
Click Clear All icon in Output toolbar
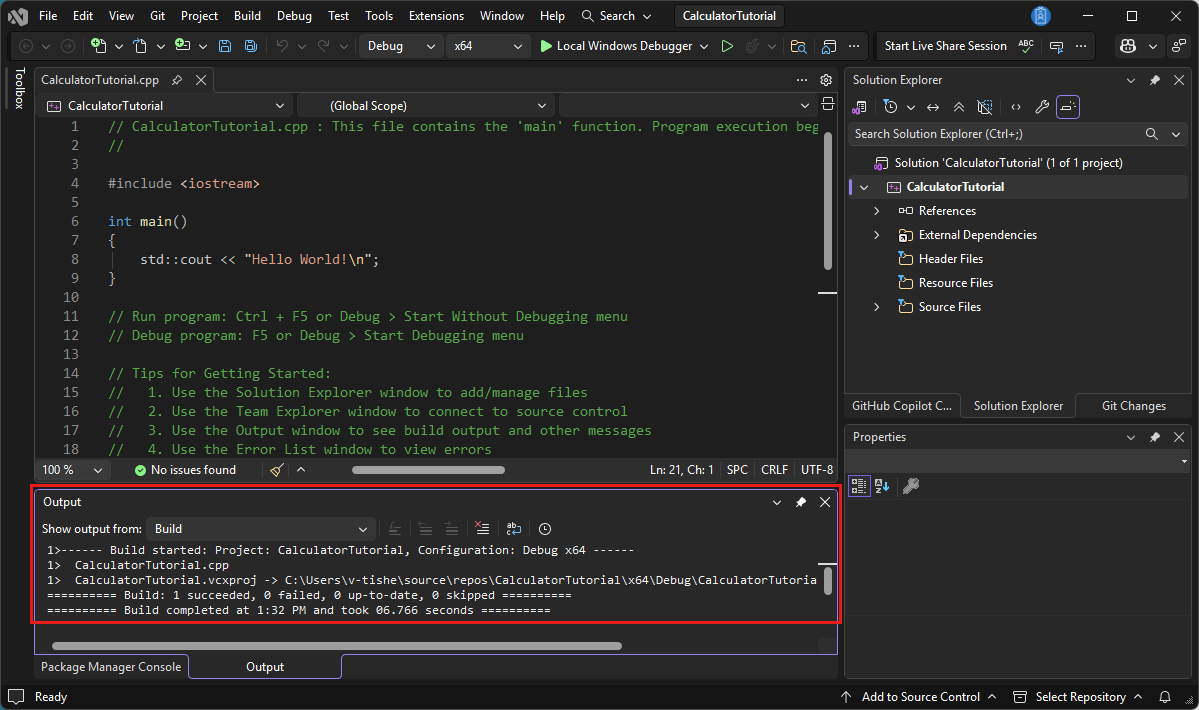[x=482, y=529]
